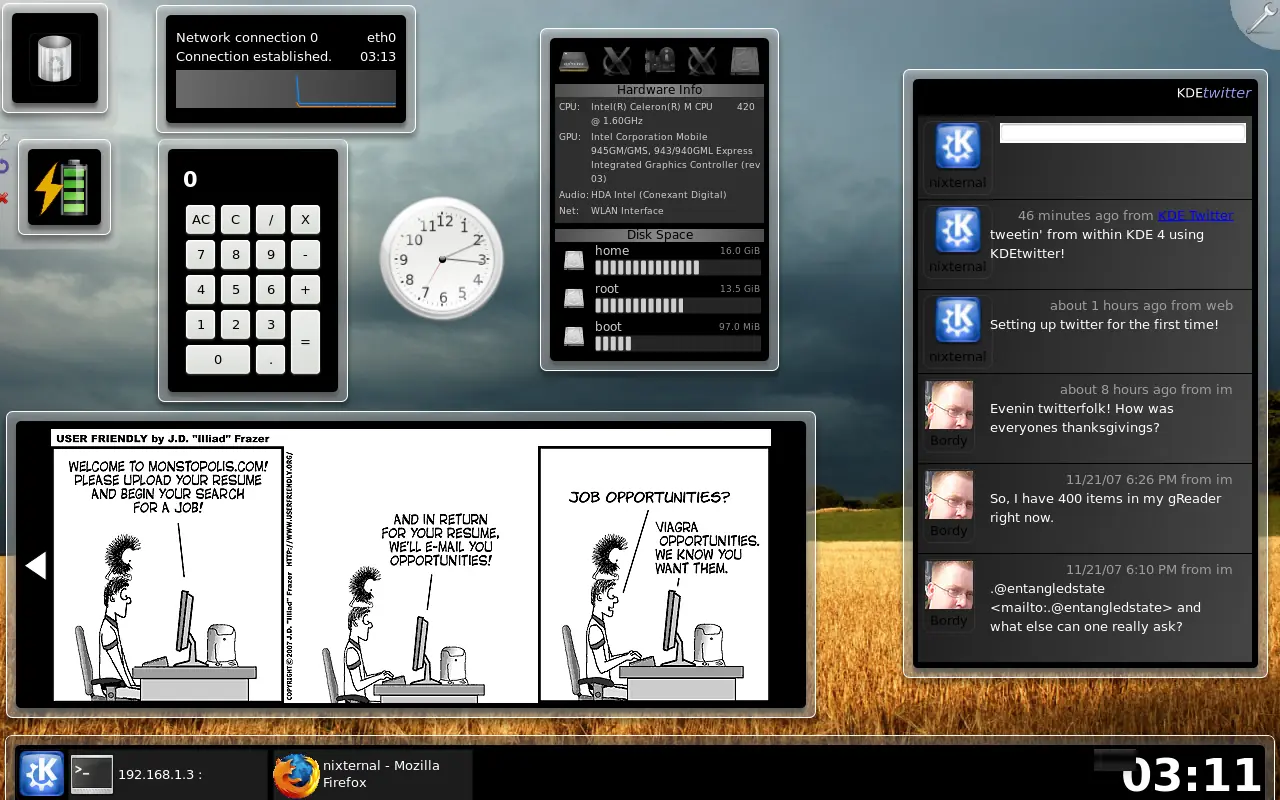1280x800 pixels.
Task: Click the minus button on calculator
Action: 305,255
